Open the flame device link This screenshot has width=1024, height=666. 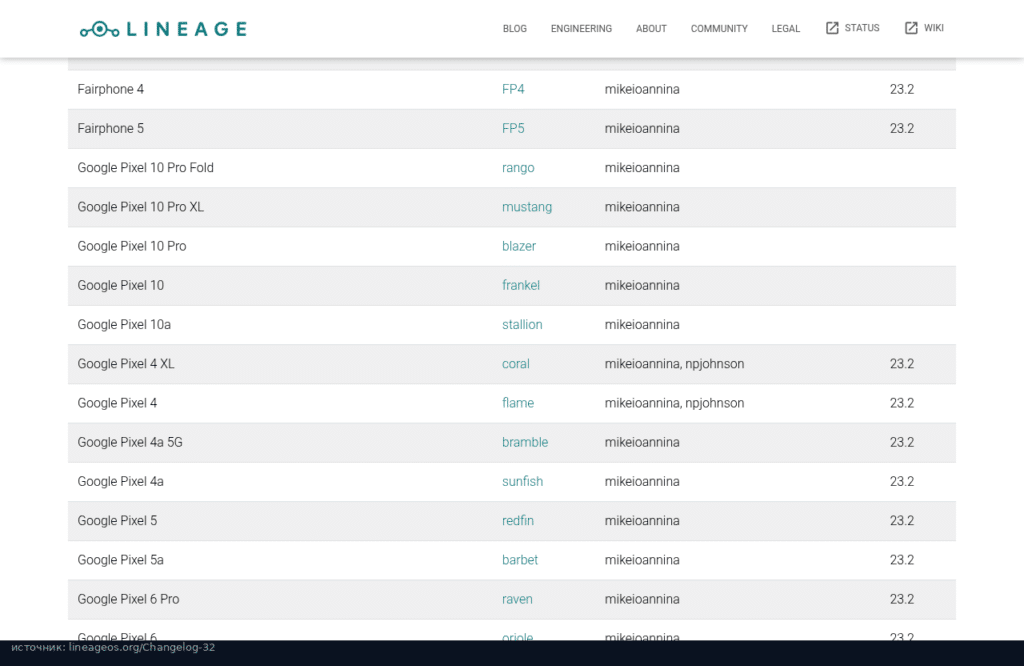[518, 403]
